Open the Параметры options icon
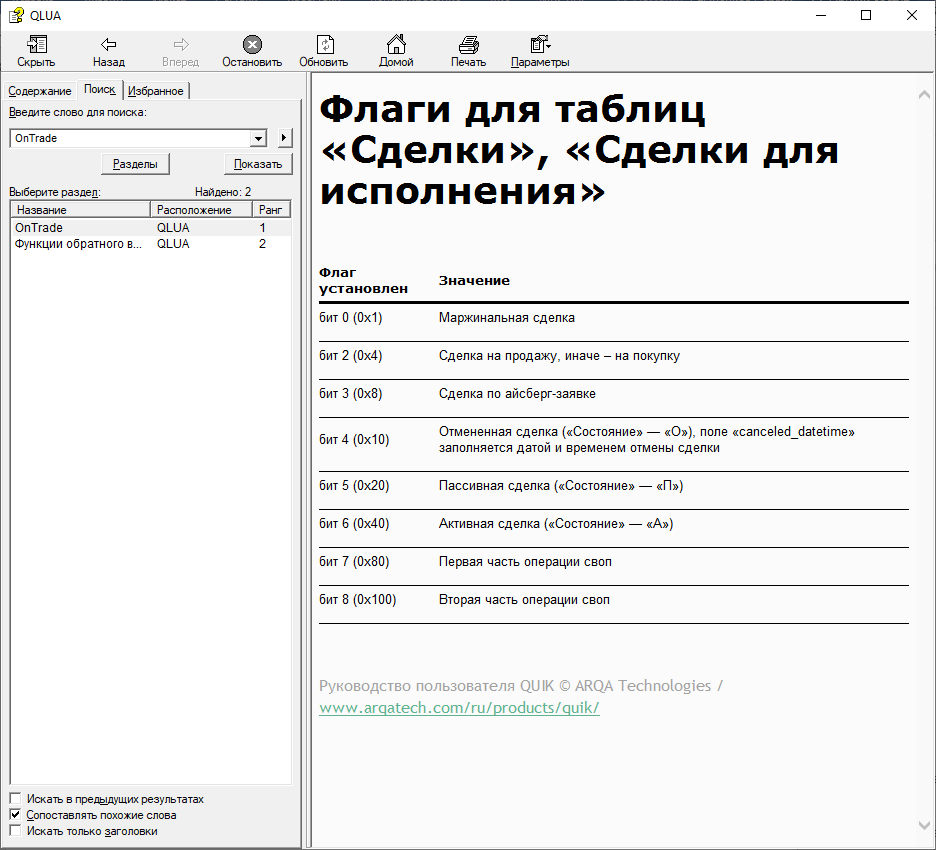 click(x=540, y=45)
